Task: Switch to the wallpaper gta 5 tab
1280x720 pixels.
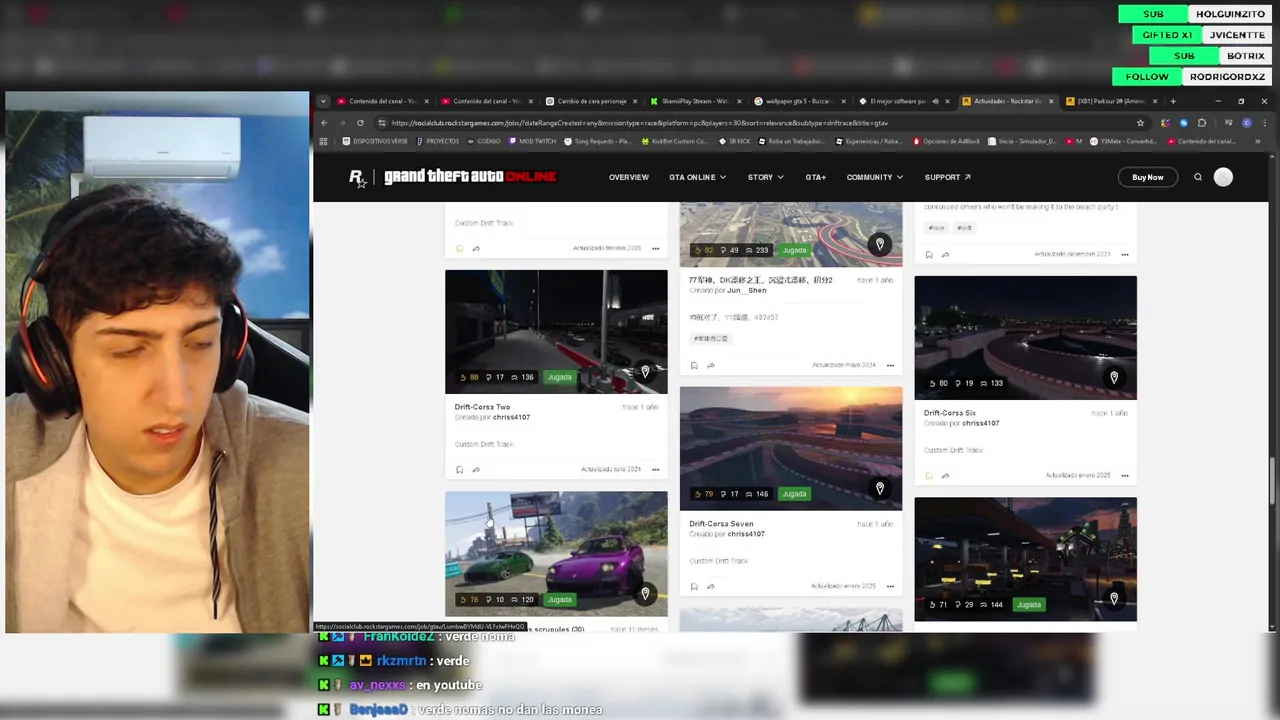Action: click(798, 101)
